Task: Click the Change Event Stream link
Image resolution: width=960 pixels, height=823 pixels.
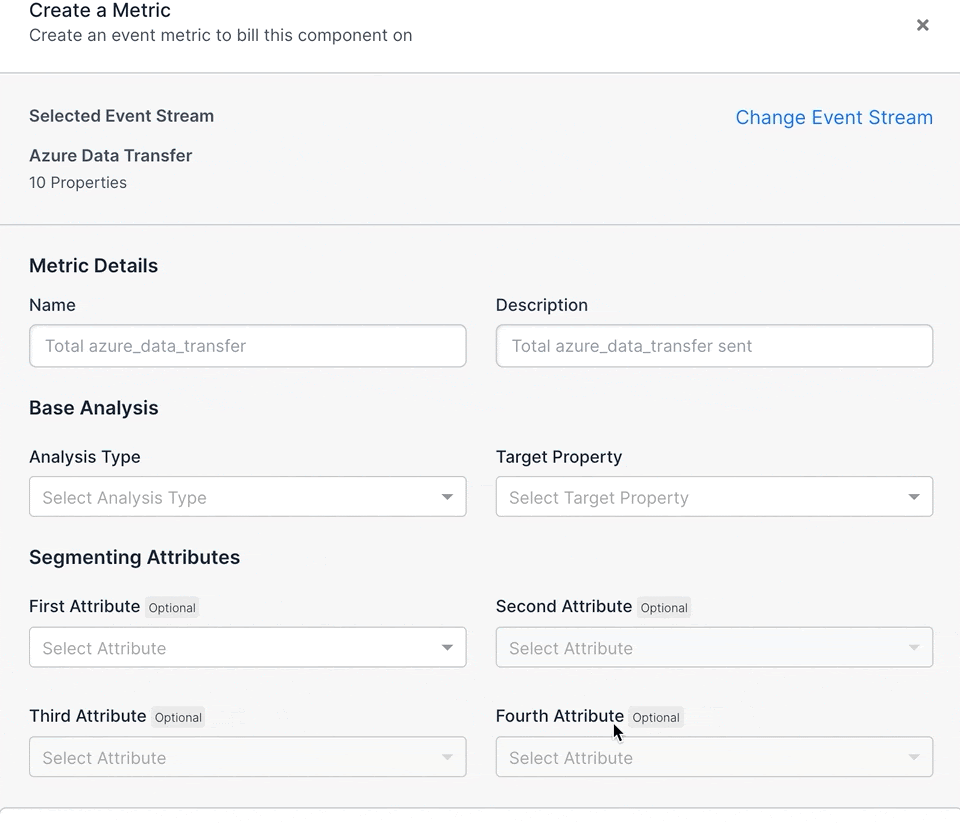Action: [x=834, y=117]
